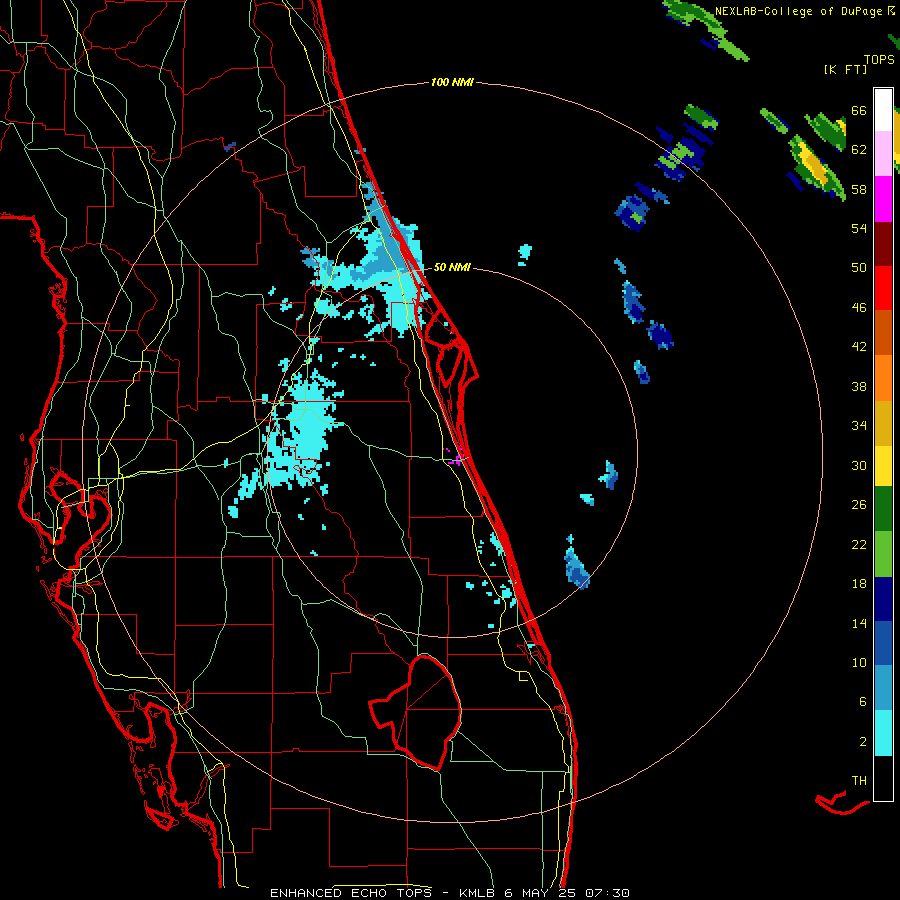
Task: Click the dark orange swatch on the scale
Action: point(883,333)
